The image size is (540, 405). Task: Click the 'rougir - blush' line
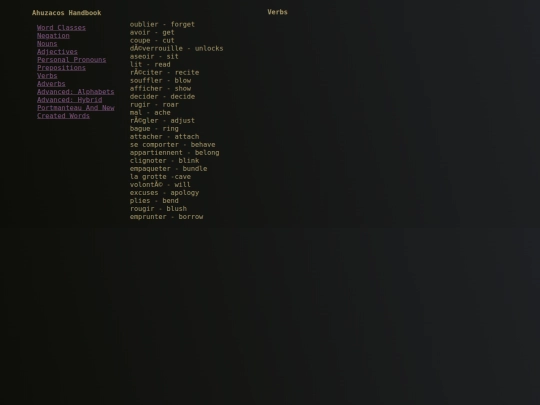click(158, 209)
